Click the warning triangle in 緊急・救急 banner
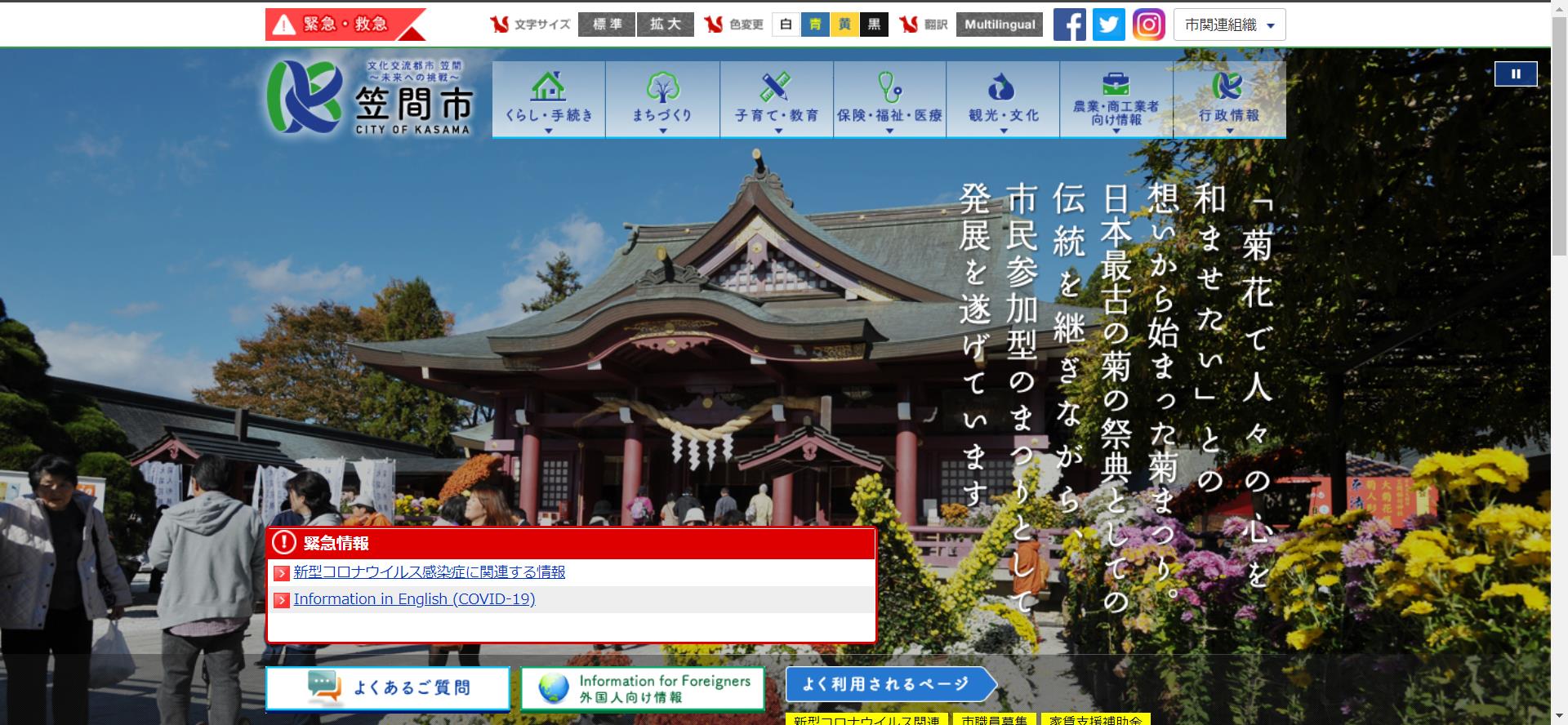The width and height of the screenshot is (1568, 725). pyautogui.click(x=283, y=24)
